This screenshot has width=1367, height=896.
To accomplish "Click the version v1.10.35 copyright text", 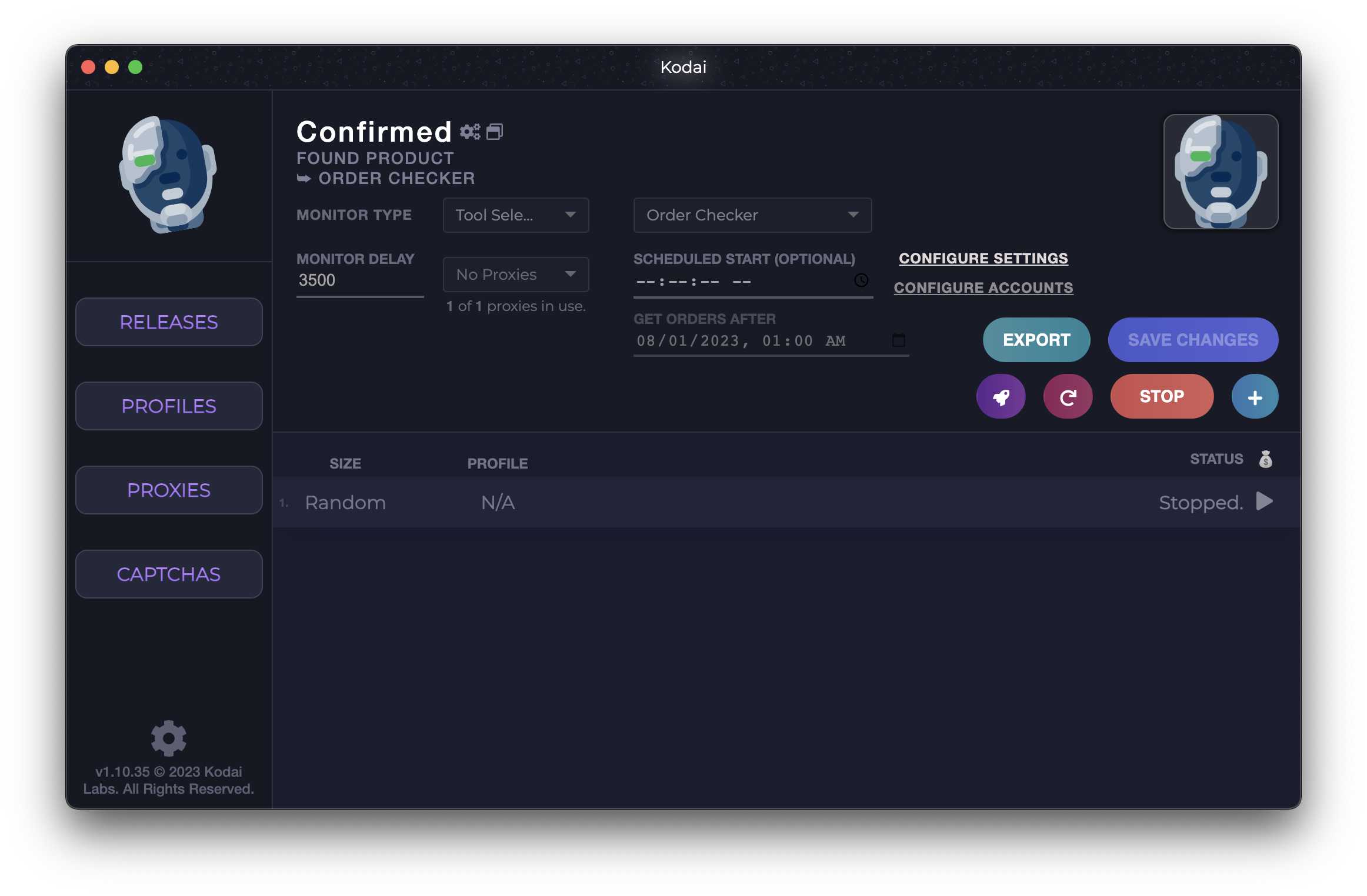I will 169,780.
